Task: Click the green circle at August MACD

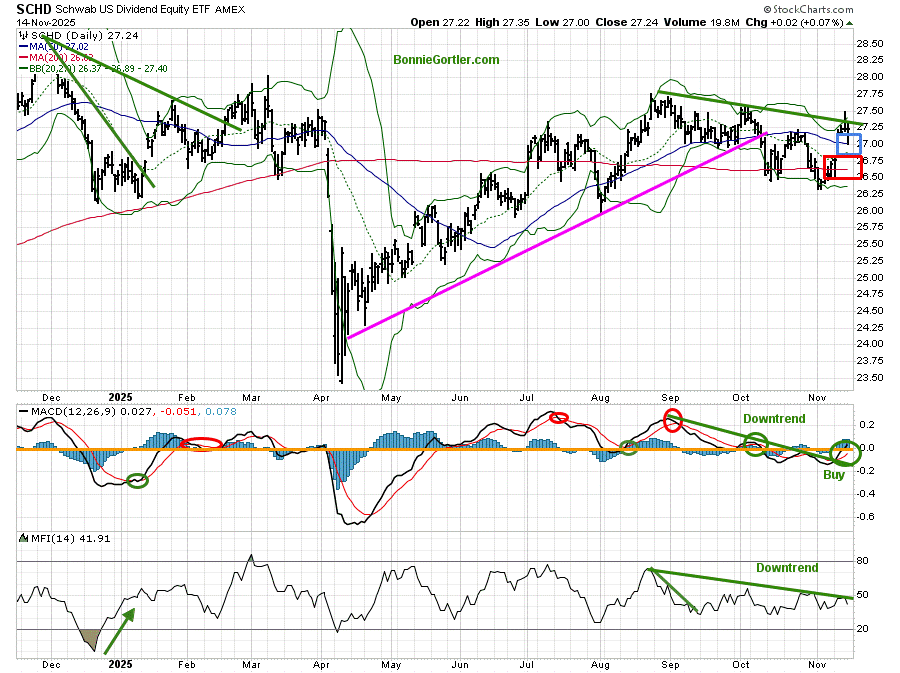Action: (628, 448)
